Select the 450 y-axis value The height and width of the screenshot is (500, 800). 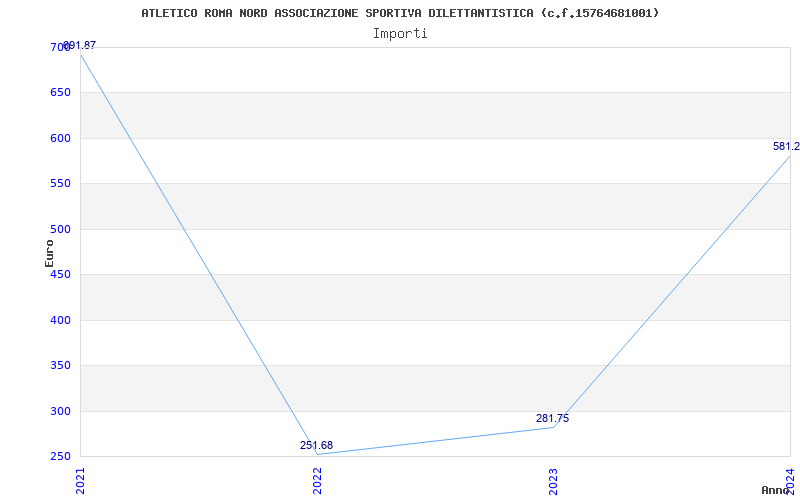(60, 274)
